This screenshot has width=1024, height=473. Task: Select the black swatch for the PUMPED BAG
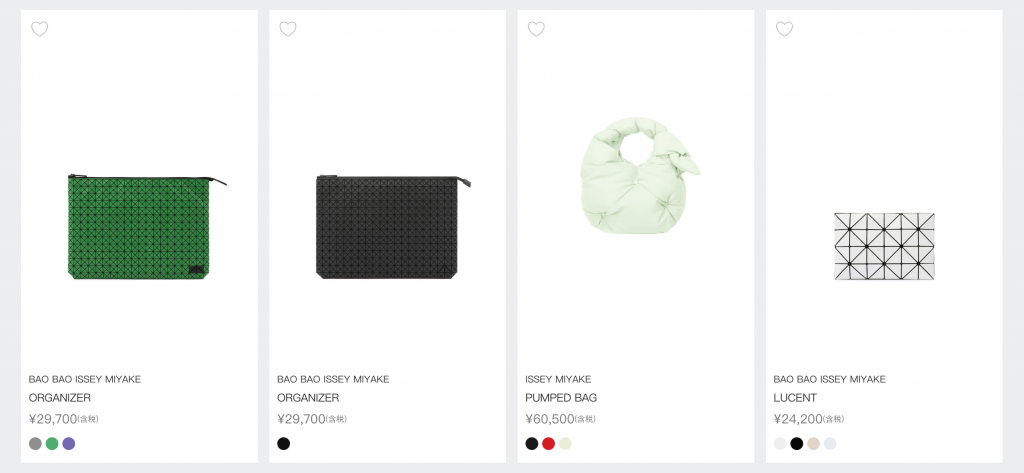532,443
